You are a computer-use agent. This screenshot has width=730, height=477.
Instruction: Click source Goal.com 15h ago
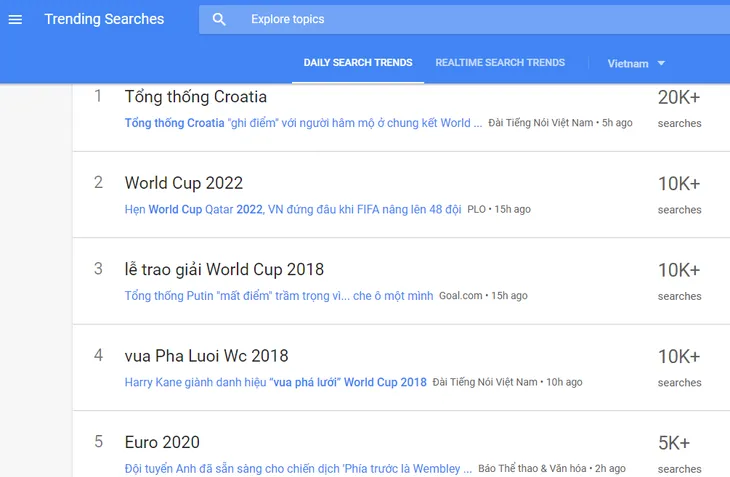pos(483,296)
